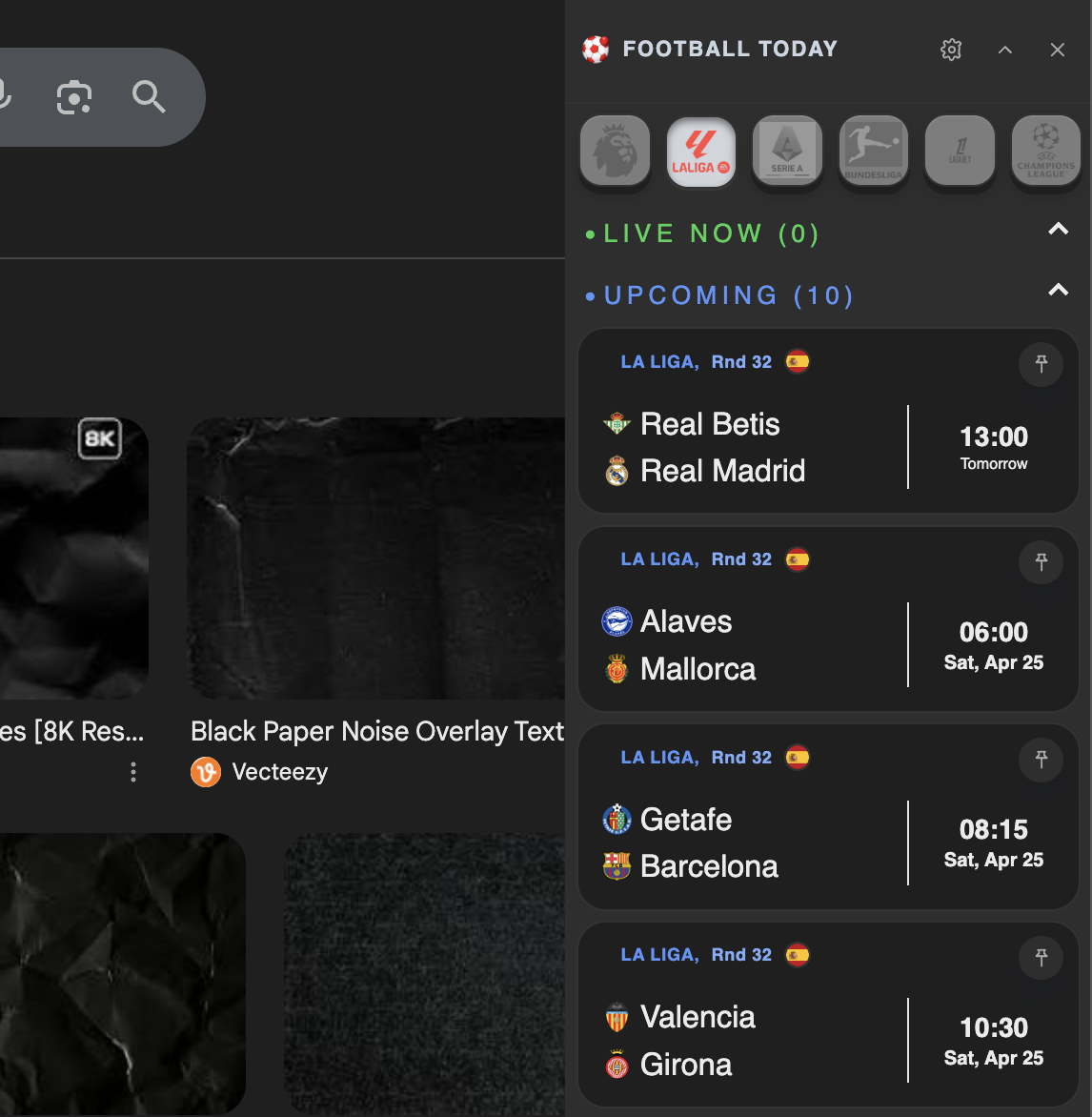
Task: Pin the Getafe vs Barcelona match
Action: point(1041,760)
